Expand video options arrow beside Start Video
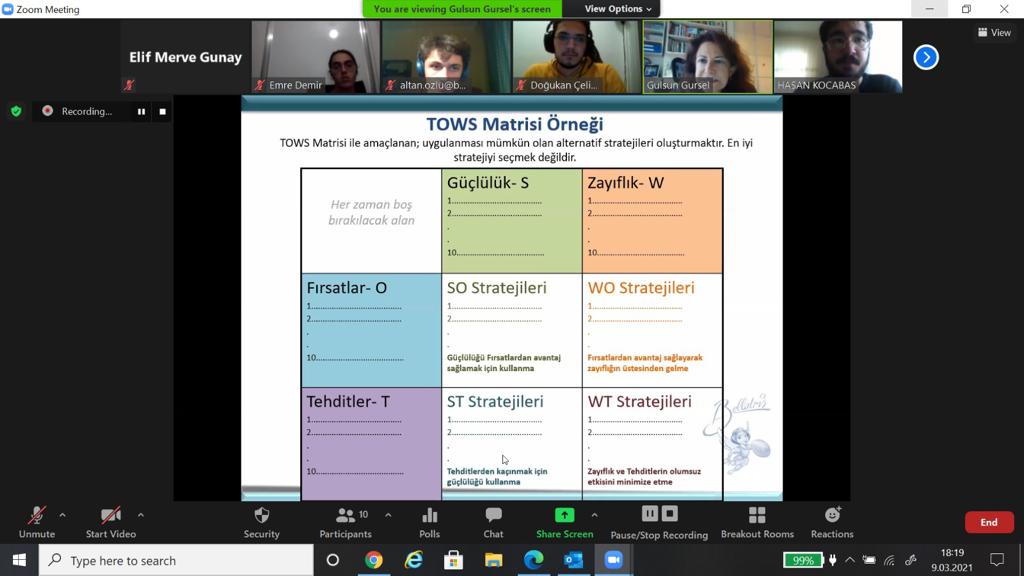This screenshot has width=1024, height=576. coord(140,515)
